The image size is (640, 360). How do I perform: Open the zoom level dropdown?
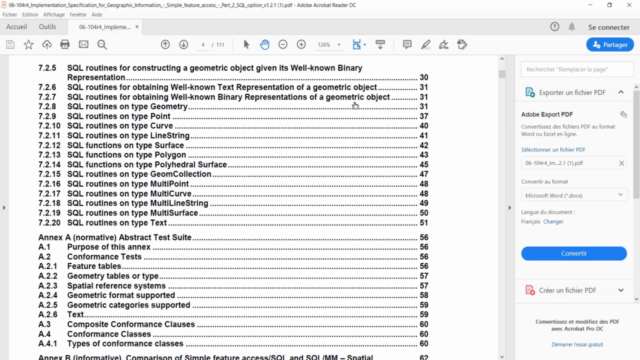click(339, 44)
